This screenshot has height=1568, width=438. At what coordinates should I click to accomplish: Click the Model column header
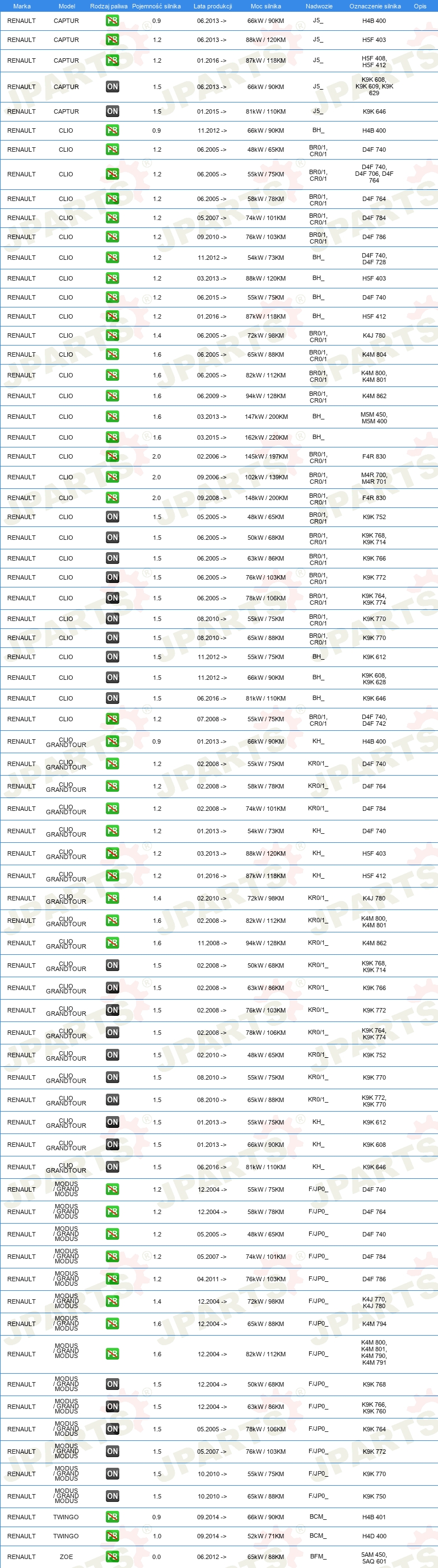click(67, 6)
